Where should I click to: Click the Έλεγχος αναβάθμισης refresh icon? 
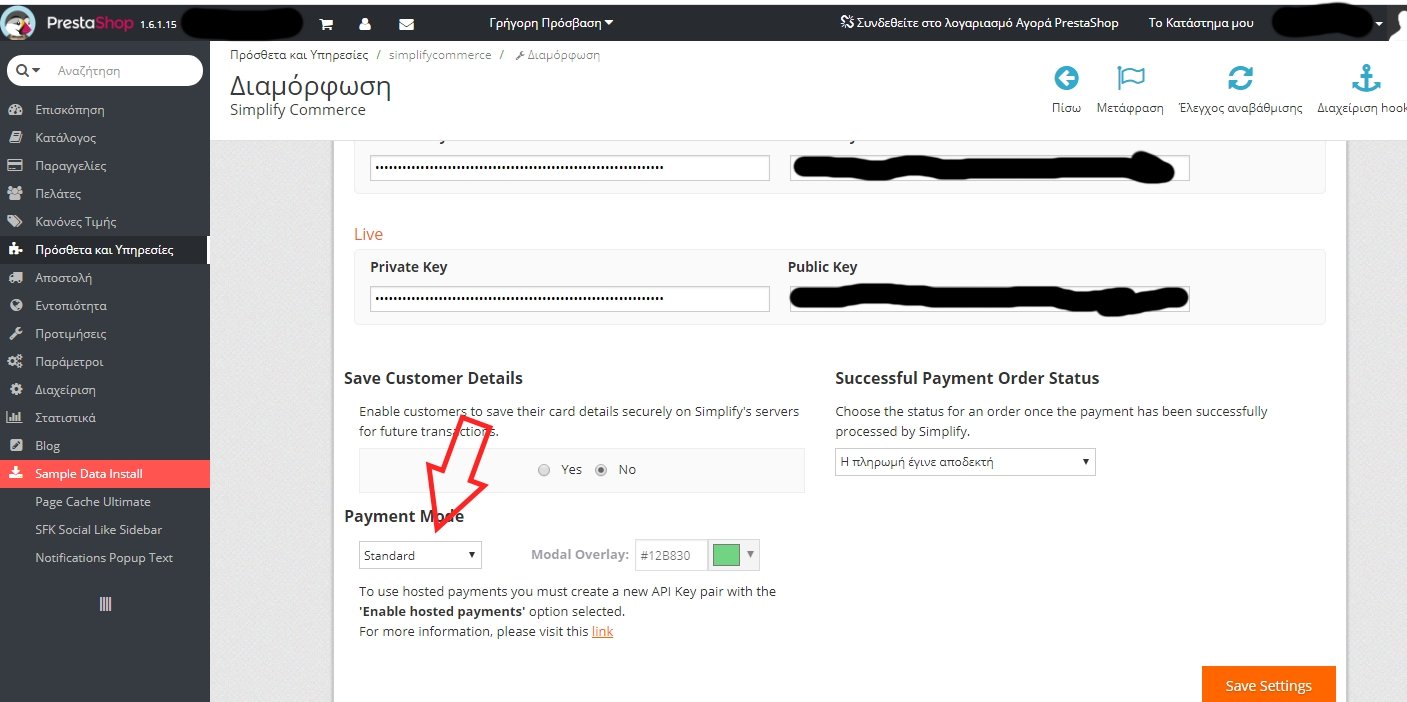(x=1240, y=78)
